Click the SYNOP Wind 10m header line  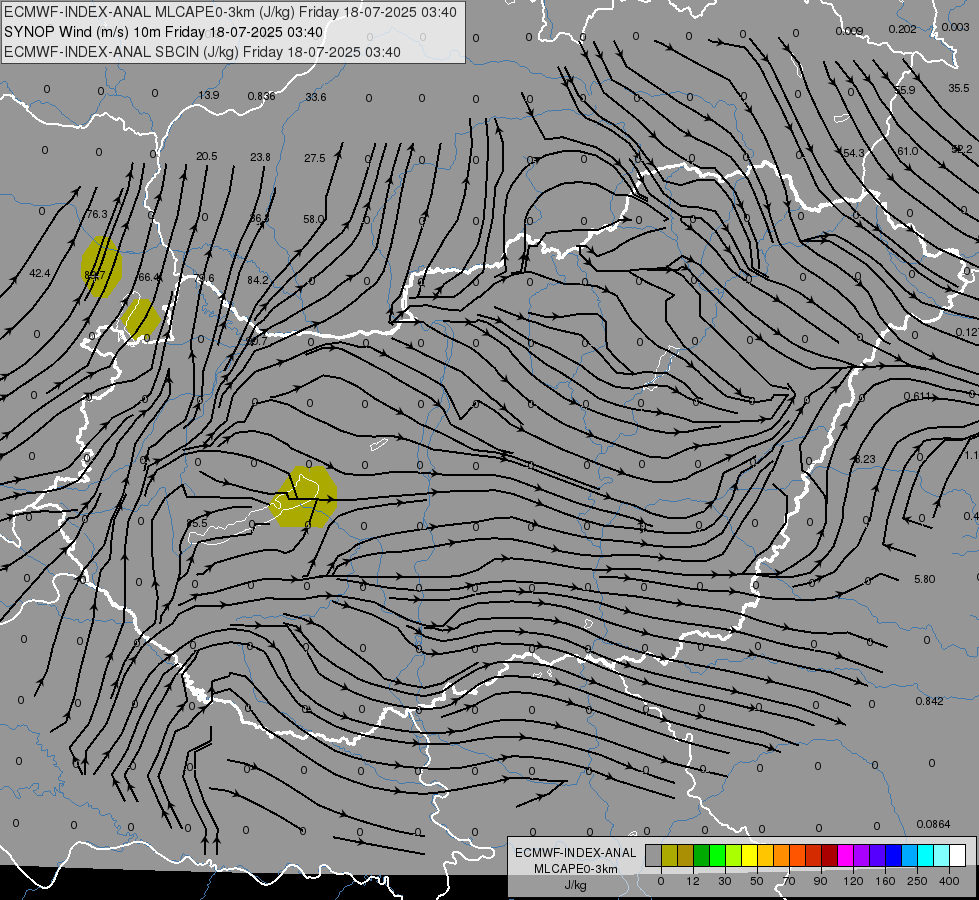pos(164,32)
